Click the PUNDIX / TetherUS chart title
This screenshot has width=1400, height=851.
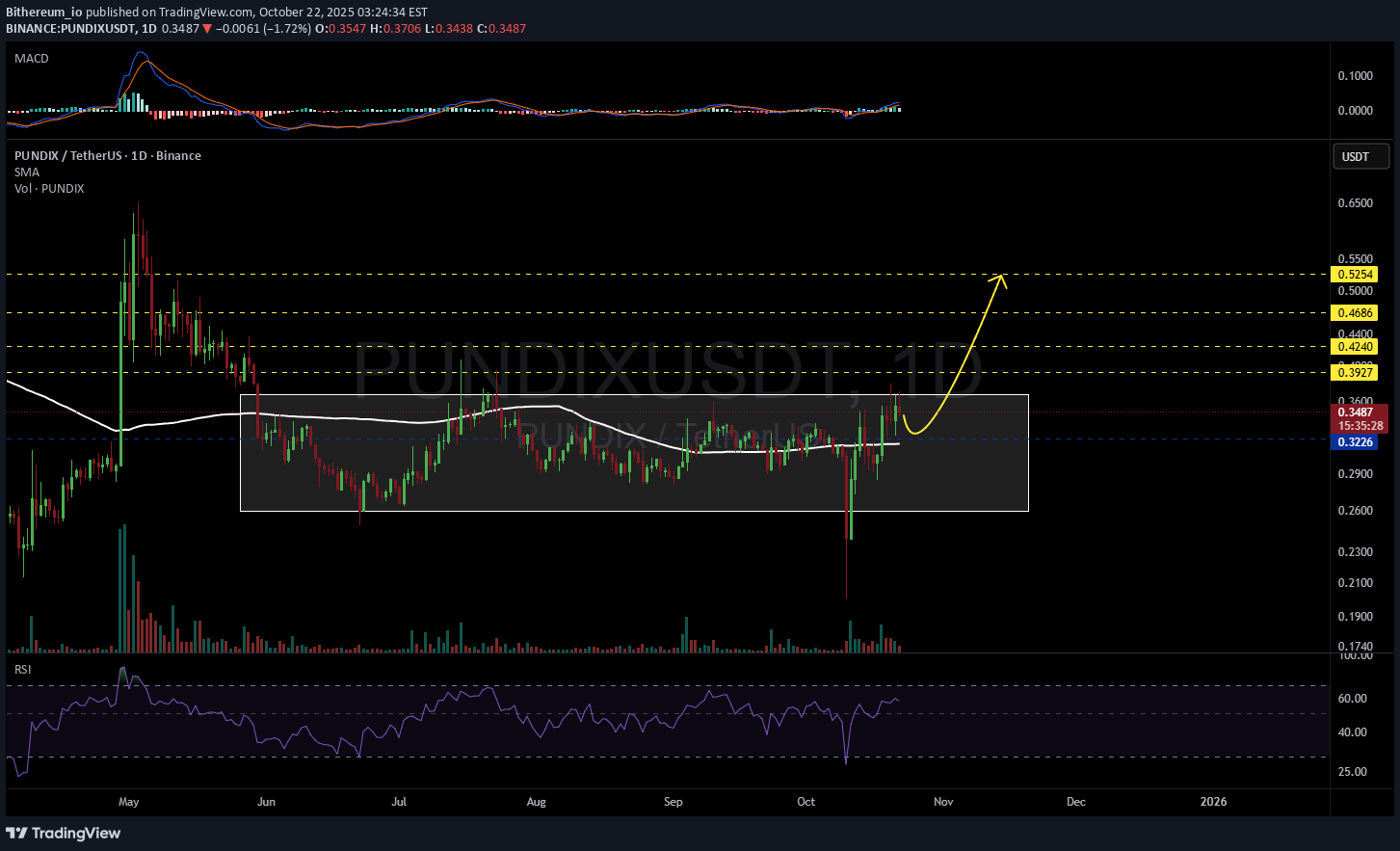(x=107, y=156)
